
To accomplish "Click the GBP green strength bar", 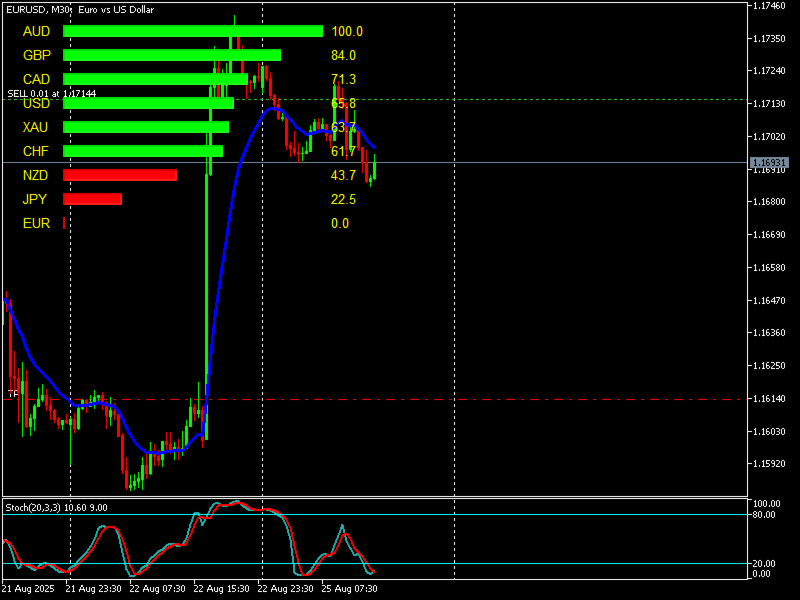I will [x=172, y=56].
